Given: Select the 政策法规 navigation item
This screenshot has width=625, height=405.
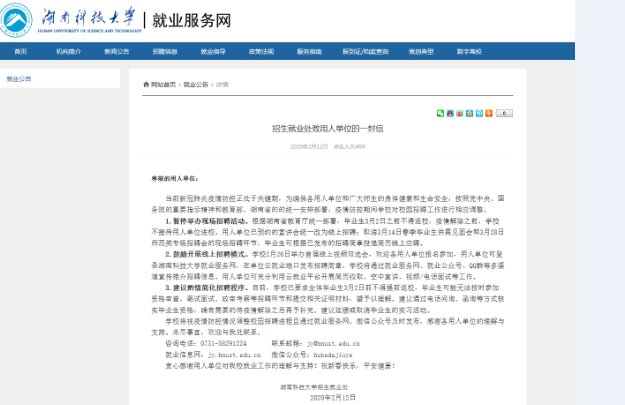Looking at the screenshot, I should tap(261, 50).
